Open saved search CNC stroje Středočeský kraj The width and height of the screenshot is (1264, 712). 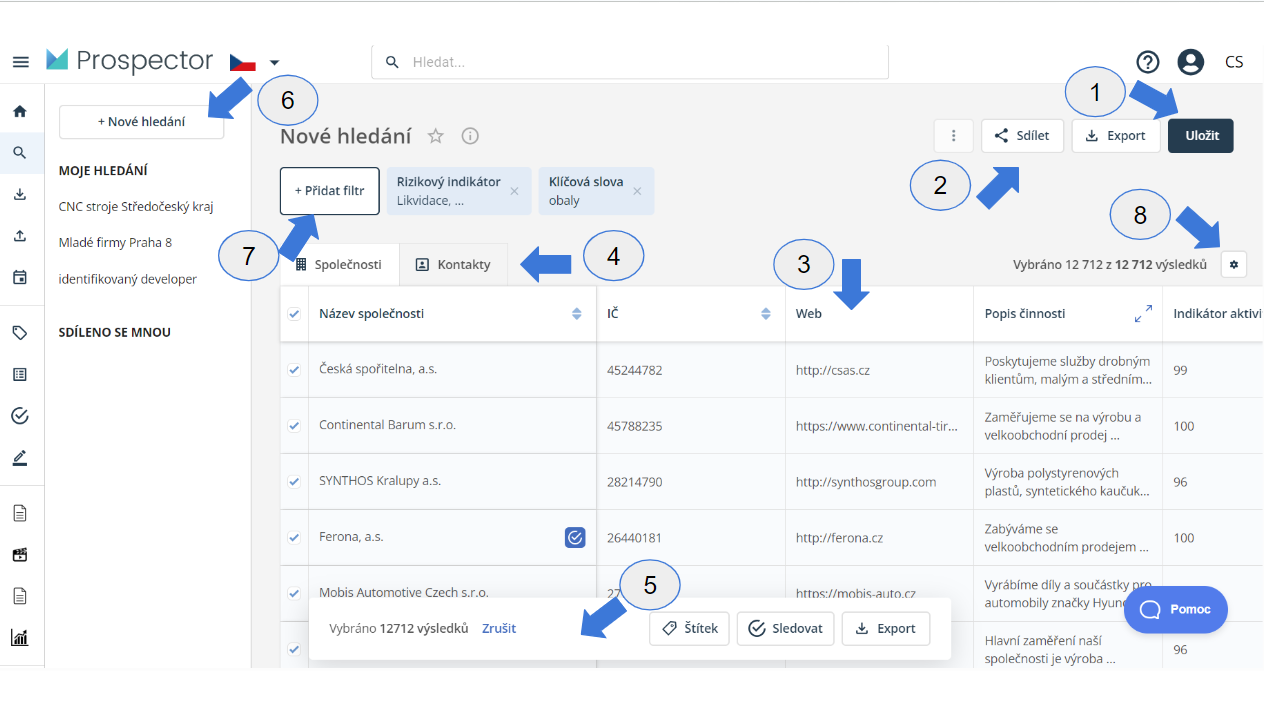[x=136, y=207]
